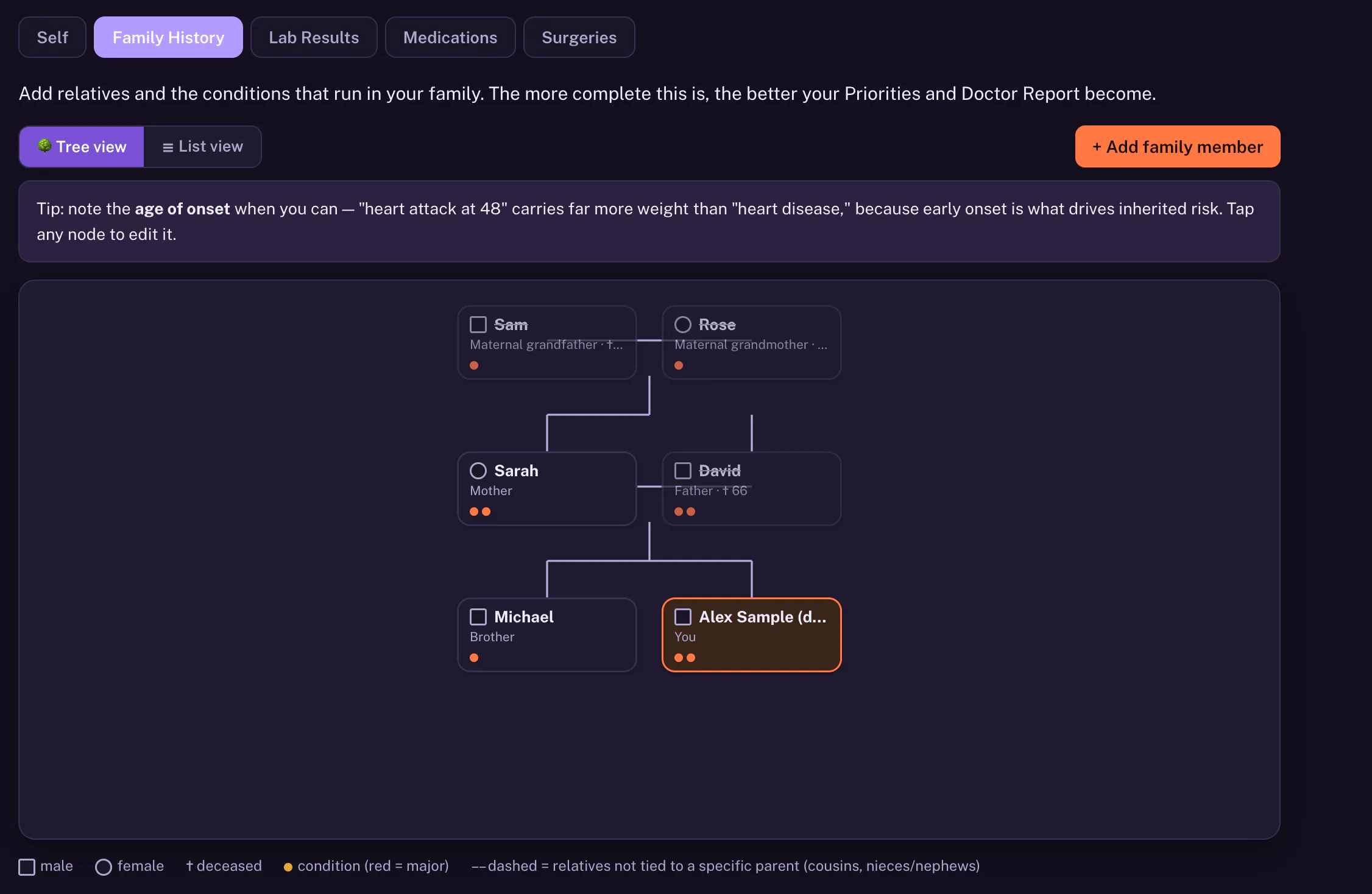This screenshot has height=894, width=1372.
Task: Click the 'Brother' subtitle under Michael
Action: coord(492,637)
